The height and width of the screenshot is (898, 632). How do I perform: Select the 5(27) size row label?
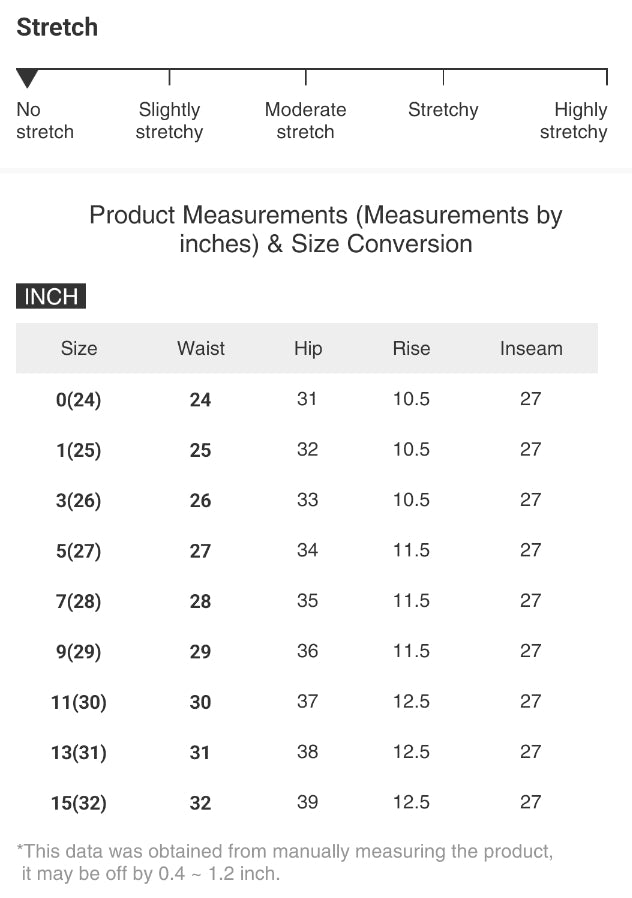tap(79, 551)
